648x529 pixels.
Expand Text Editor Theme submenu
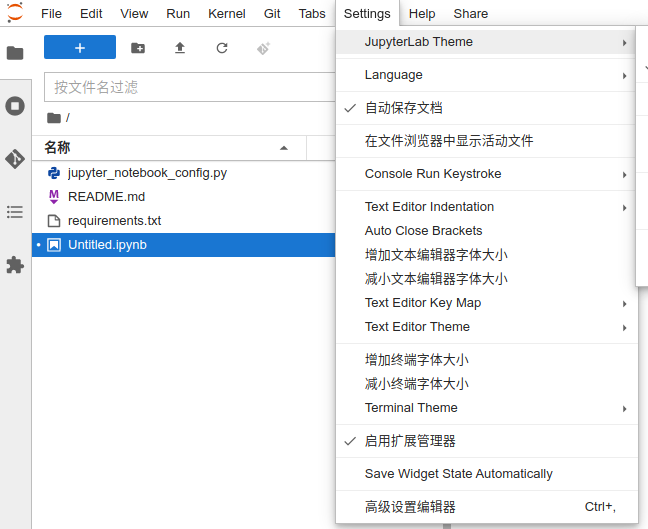[485, 327]
